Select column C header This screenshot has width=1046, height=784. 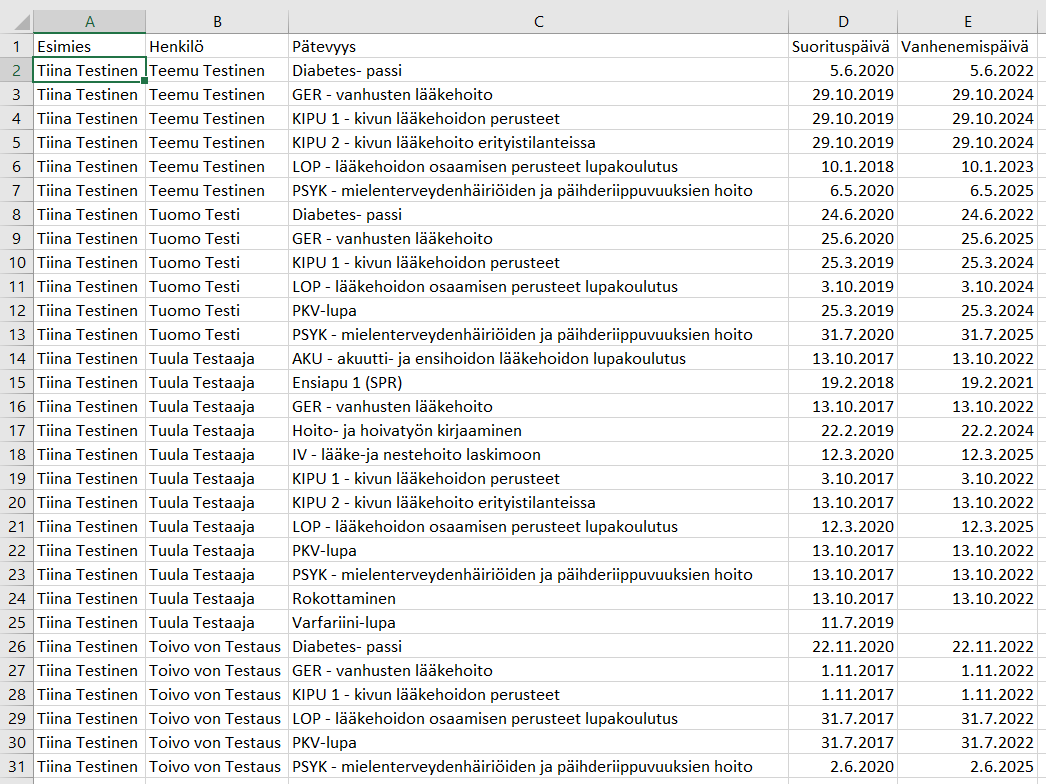tap(538, 22)
